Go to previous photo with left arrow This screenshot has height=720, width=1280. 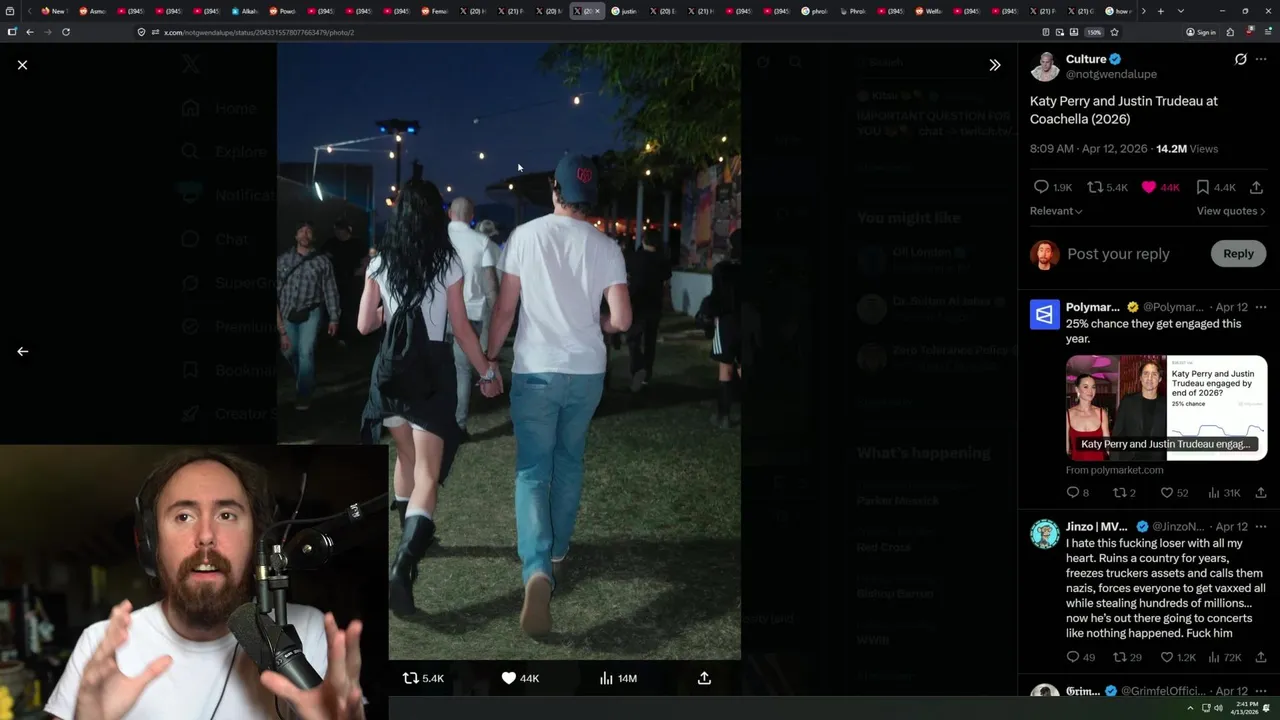click(22, 351)
